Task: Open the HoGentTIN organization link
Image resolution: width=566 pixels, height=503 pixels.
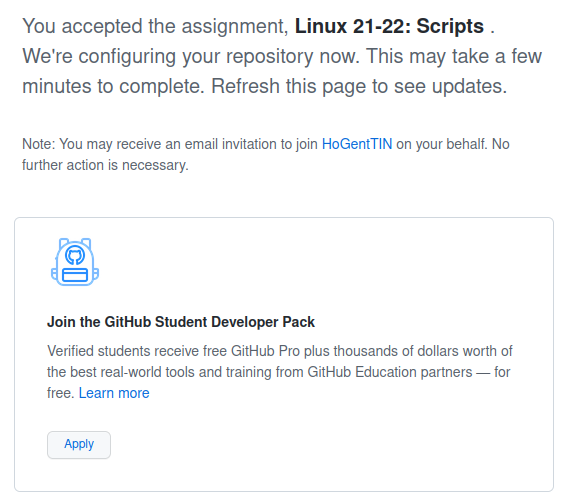Action: [x=357, y=144]
